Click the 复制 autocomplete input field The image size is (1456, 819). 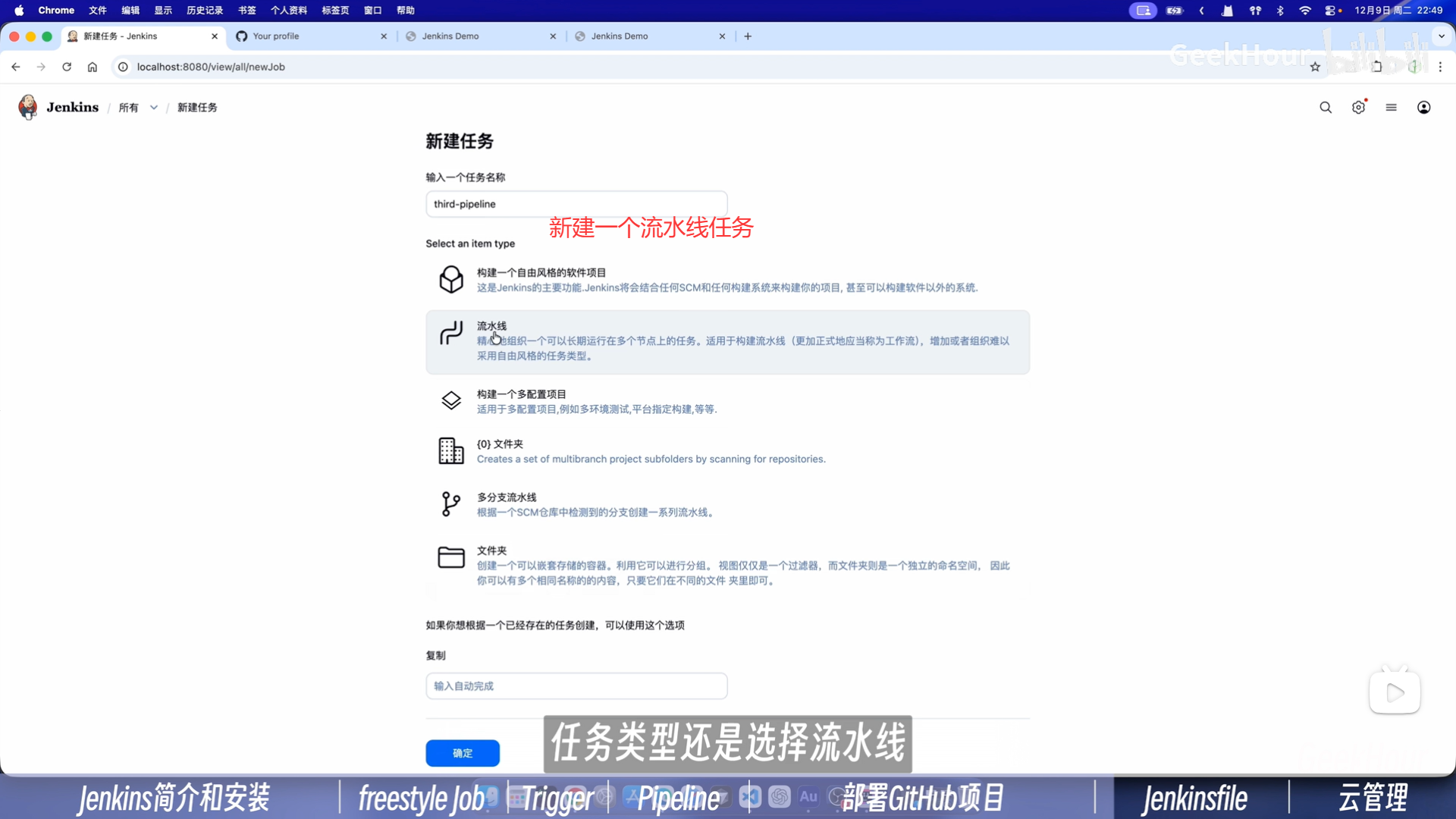576,686
